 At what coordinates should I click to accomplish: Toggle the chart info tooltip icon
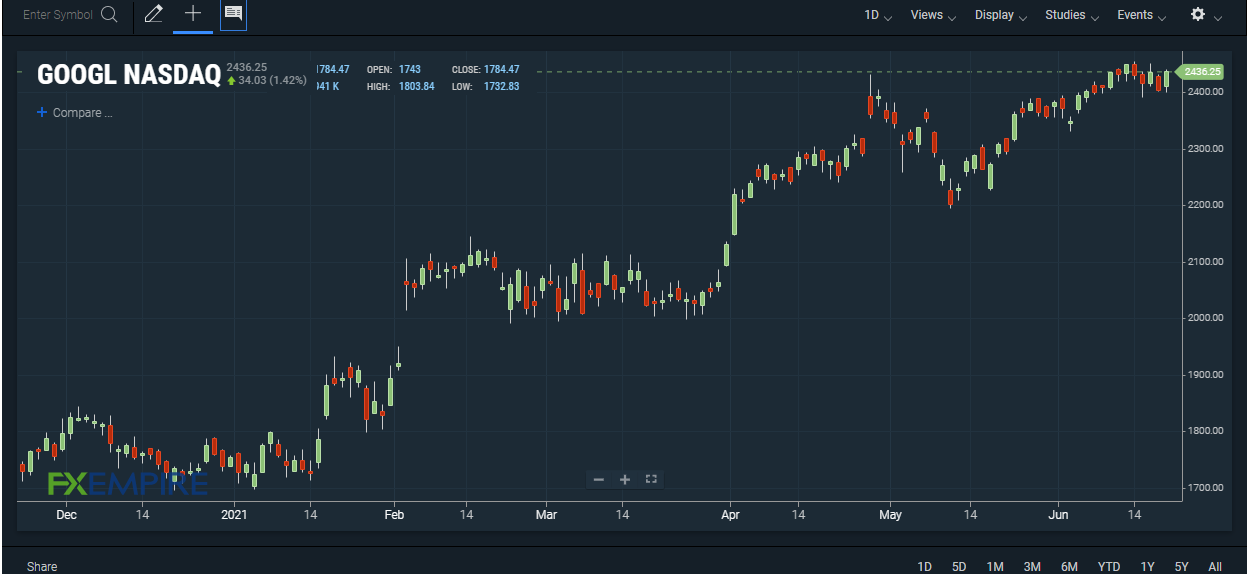(233, 14)
